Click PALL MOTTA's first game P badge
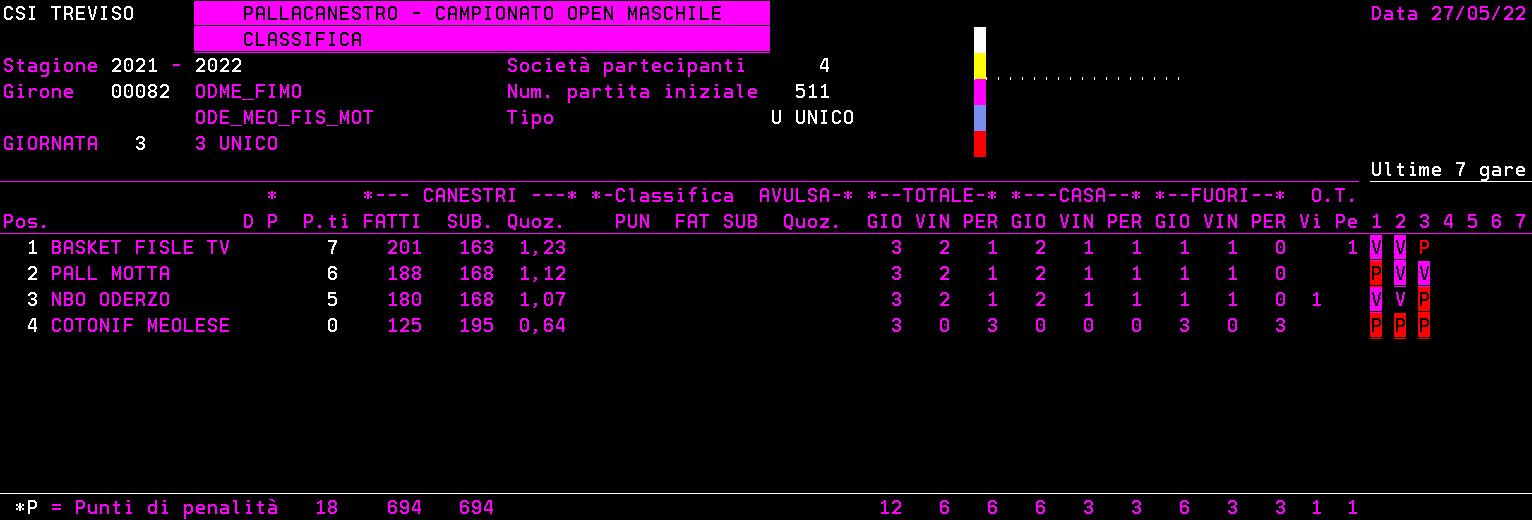 1376,274
